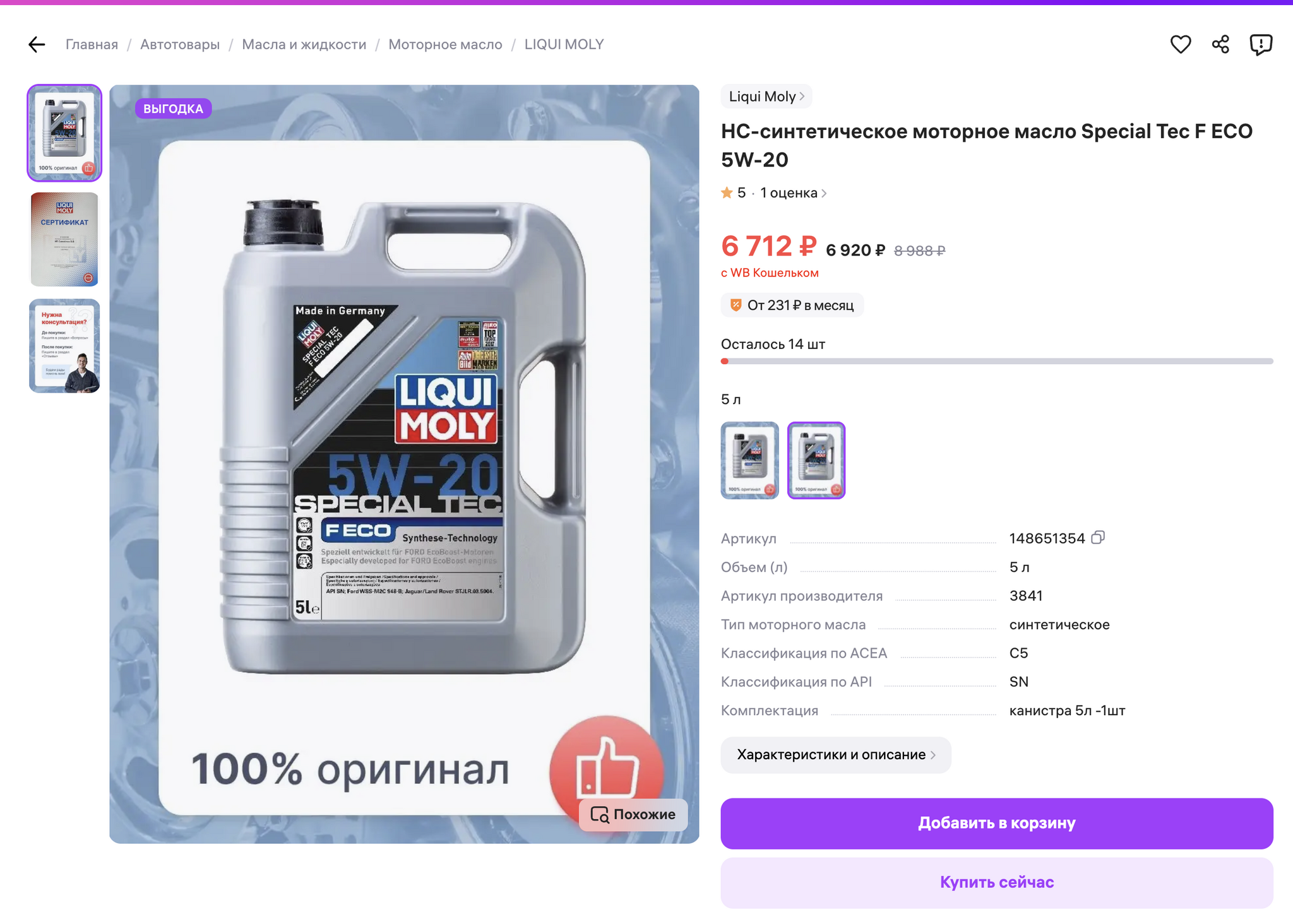Click the back arrow icon

[37, 44]
